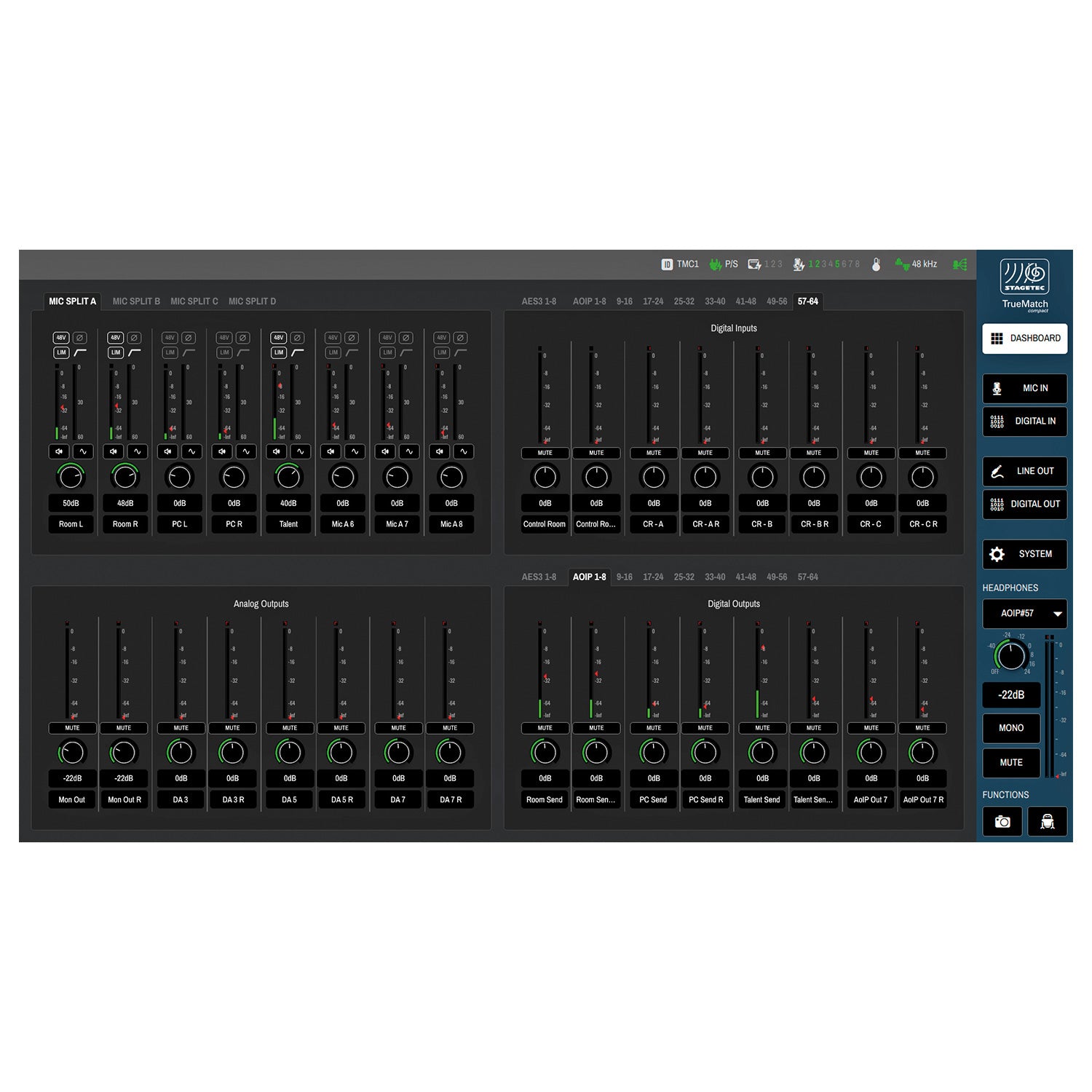Select Digital Outputs AES3 1-8 tab

[x=539, y=577]
